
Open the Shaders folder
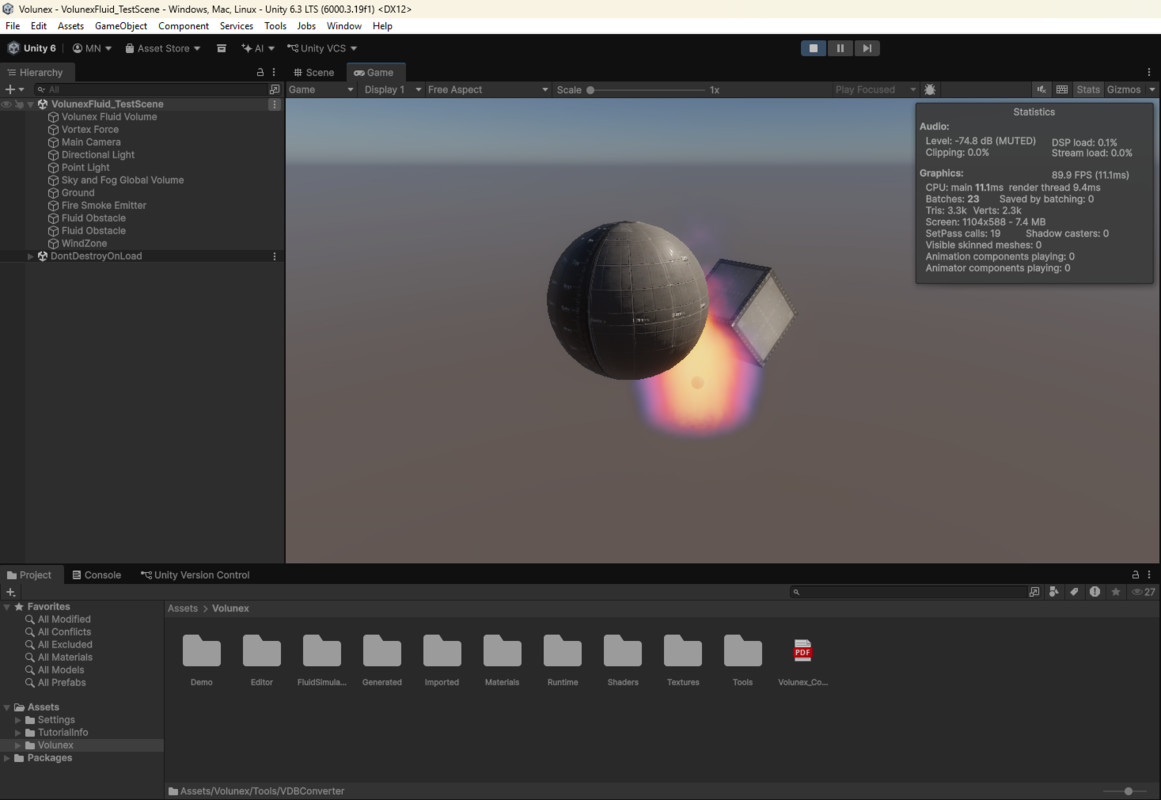click(623, 660)
